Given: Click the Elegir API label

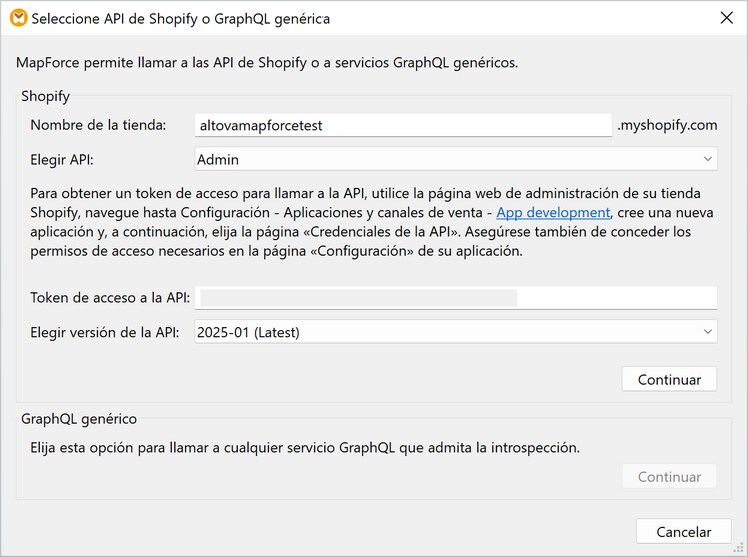Looking at the screenshot, I should coord(62,159).
